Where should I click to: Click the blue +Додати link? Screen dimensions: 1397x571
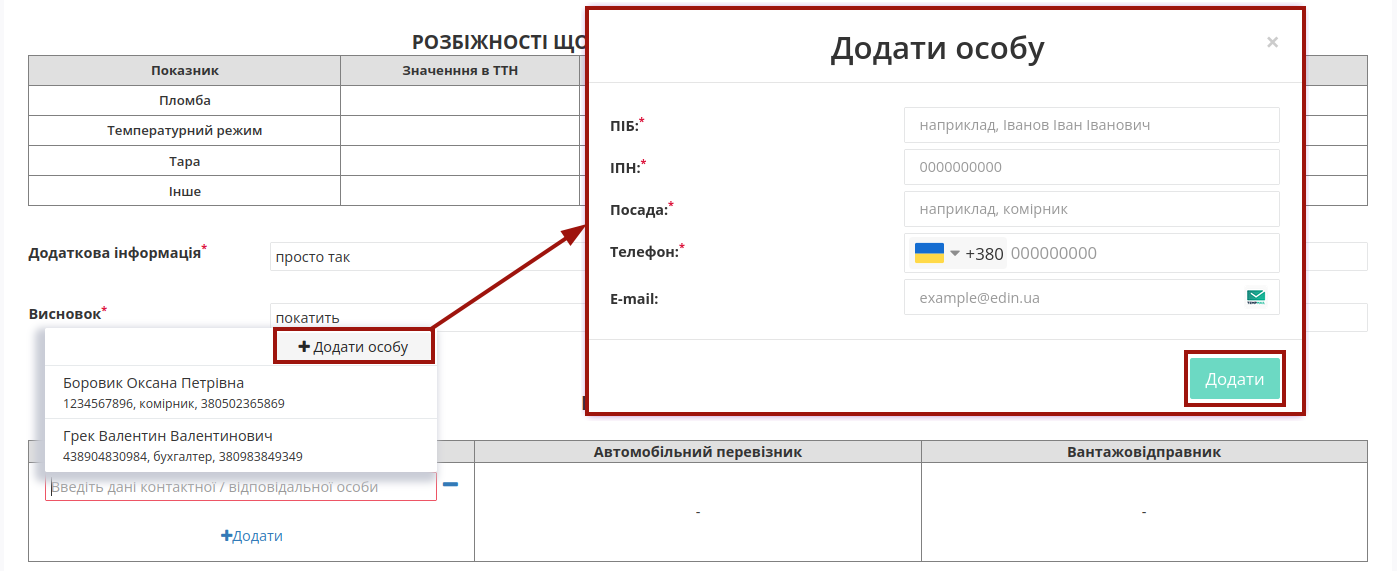(252, 536)
